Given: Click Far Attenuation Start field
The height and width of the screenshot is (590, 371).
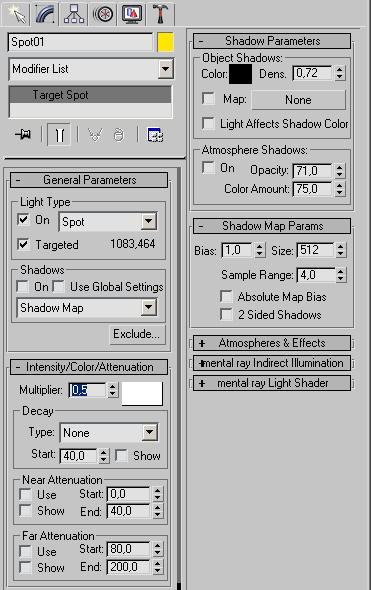Looking at the screenshot, I should [129, 549].
